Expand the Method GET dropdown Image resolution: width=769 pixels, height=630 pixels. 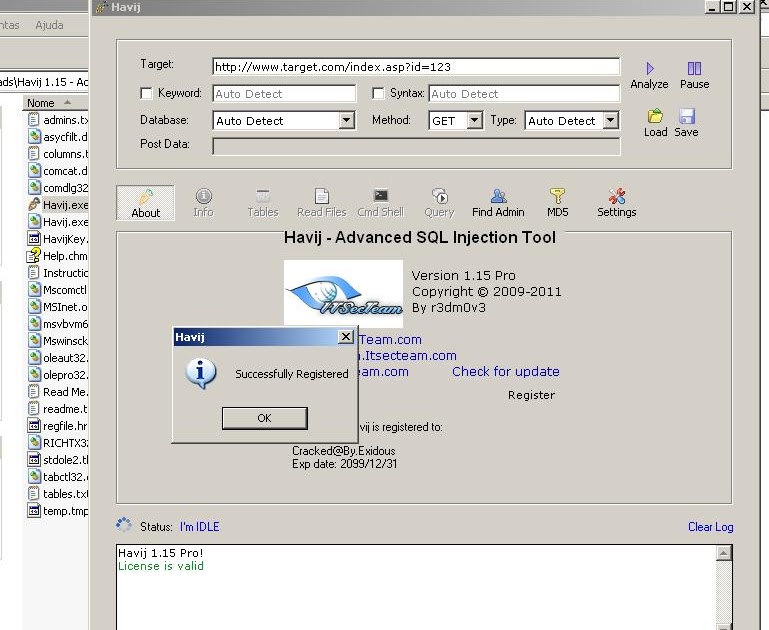click(474, 120)
